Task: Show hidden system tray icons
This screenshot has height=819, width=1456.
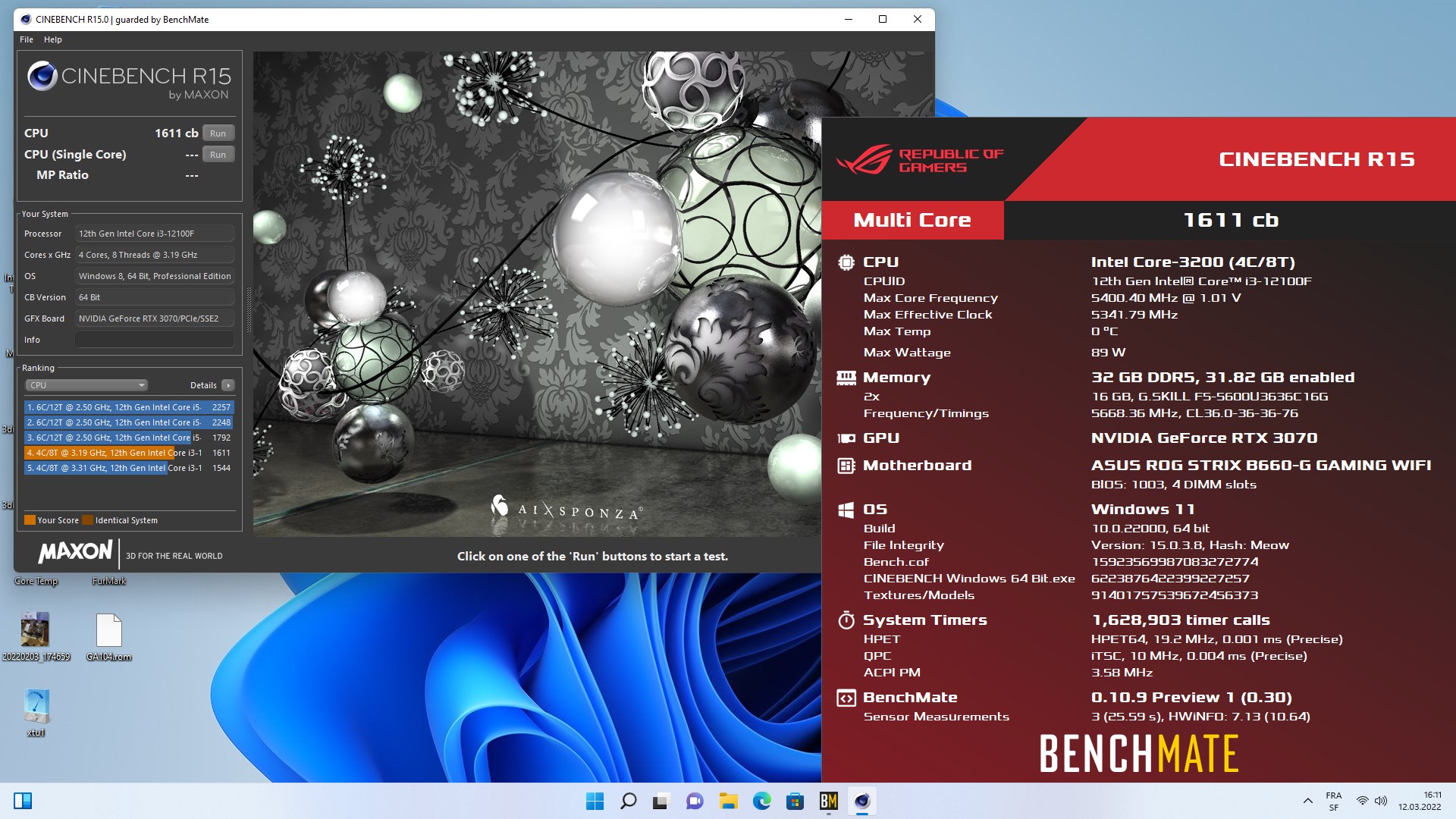Action: pyautogui.click(x=1307, y=801)
